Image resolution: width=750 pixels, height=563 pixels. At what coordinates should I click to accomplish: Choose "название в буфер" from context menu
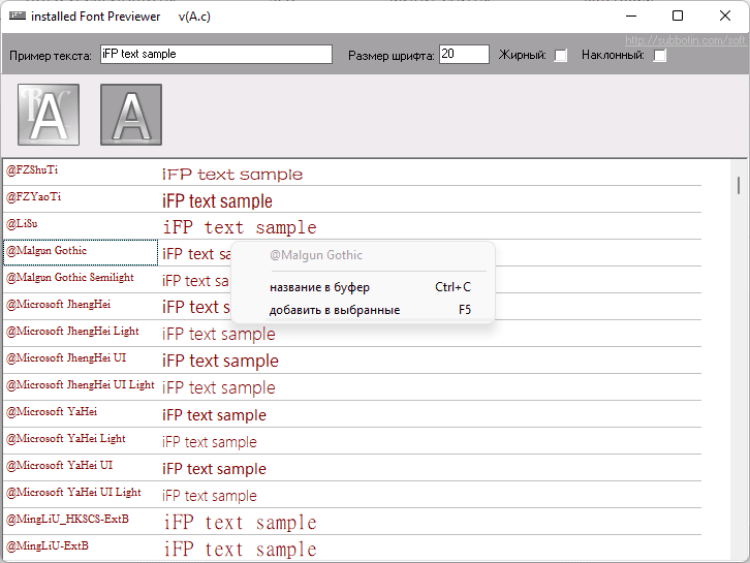tap(319, 287)
